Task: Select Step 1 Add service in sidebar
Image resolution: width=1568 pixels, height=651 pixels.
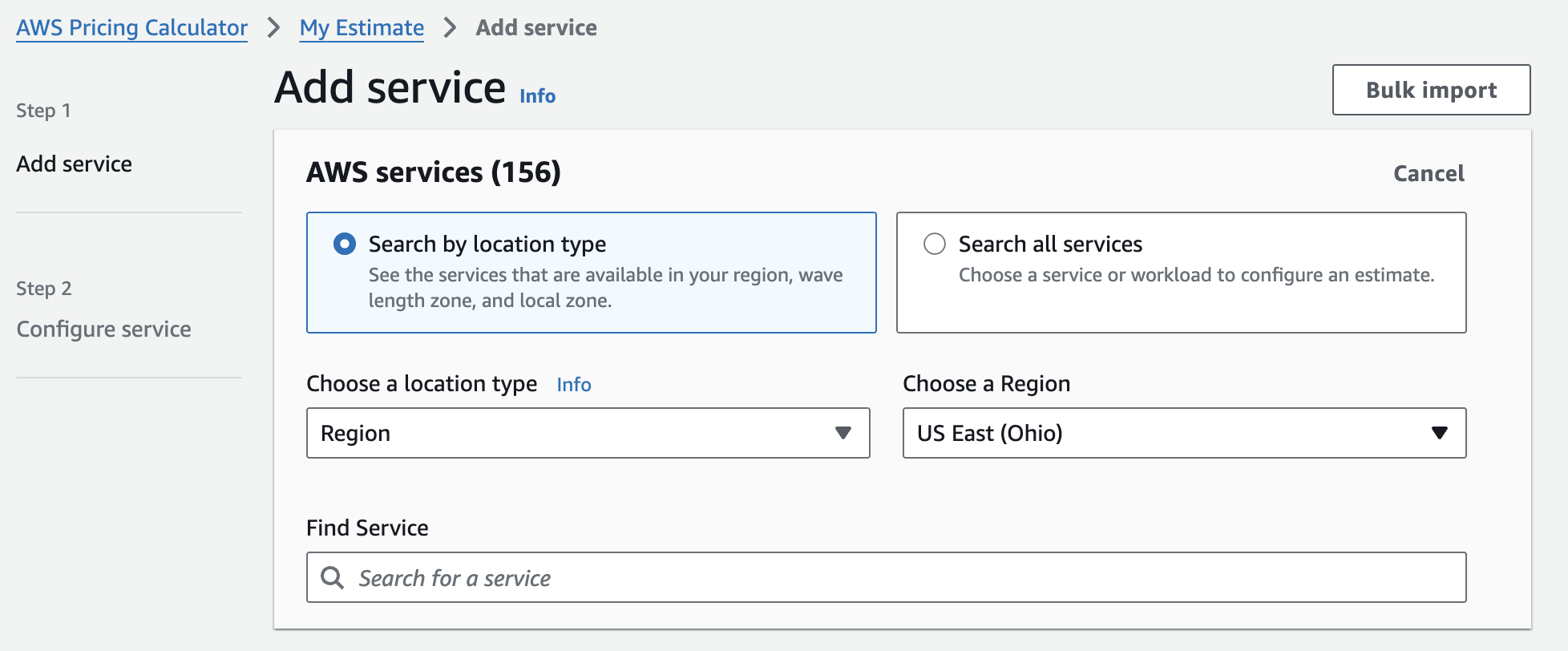Action: [x=75, y=164]
